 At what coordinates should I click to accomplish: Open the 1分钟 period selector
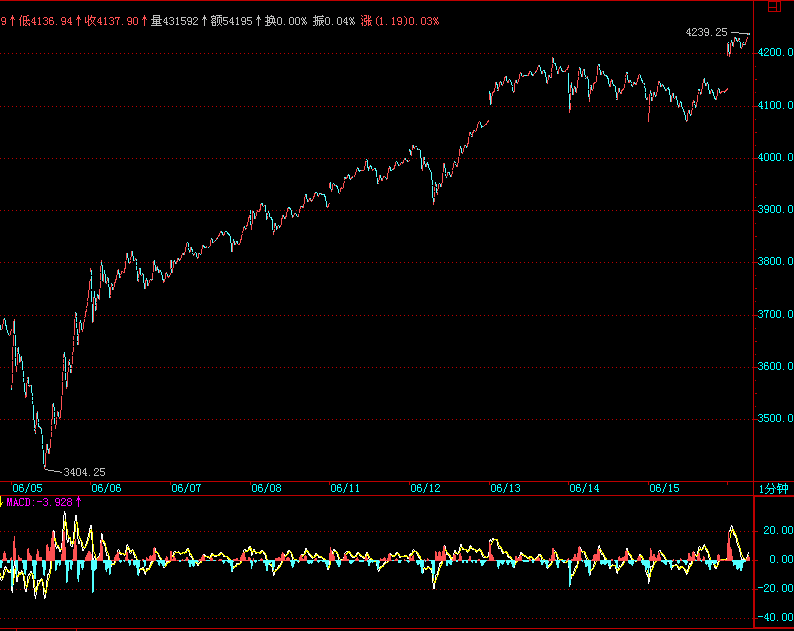pyautogui.click(x=775, y=488)
